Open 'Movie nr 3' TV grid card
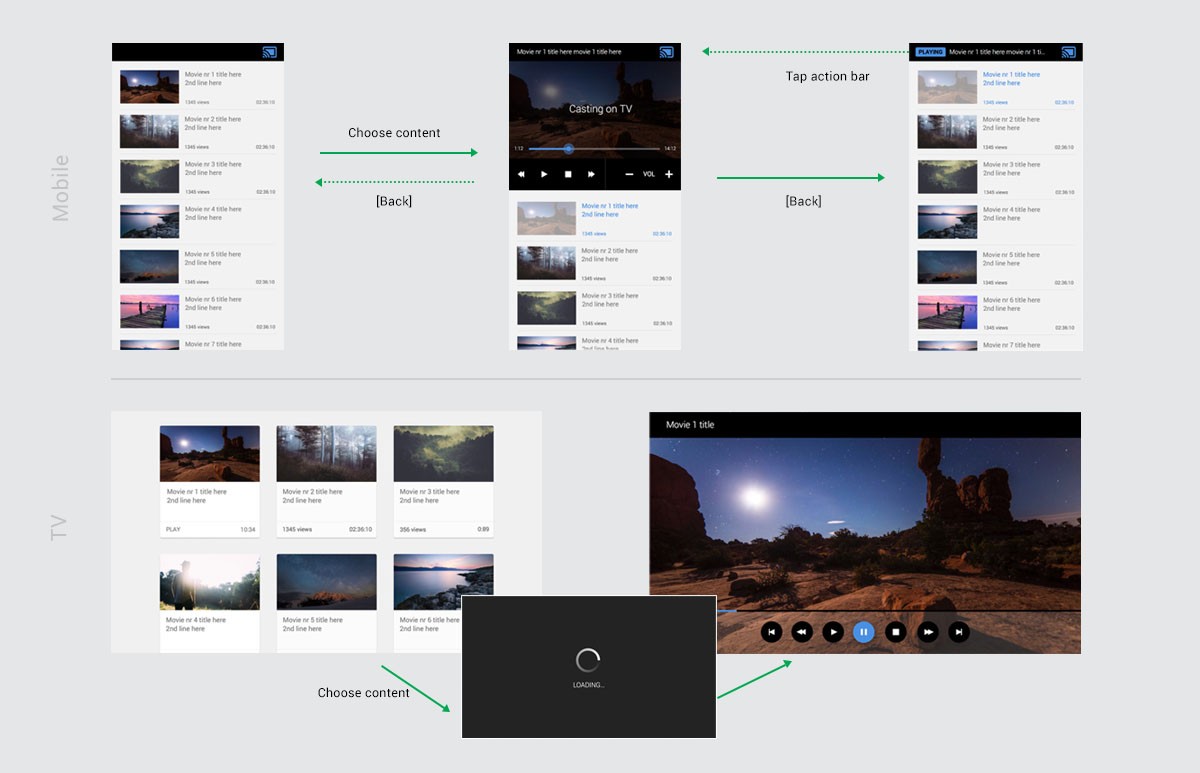The image size is (1200, 773). 443,481
